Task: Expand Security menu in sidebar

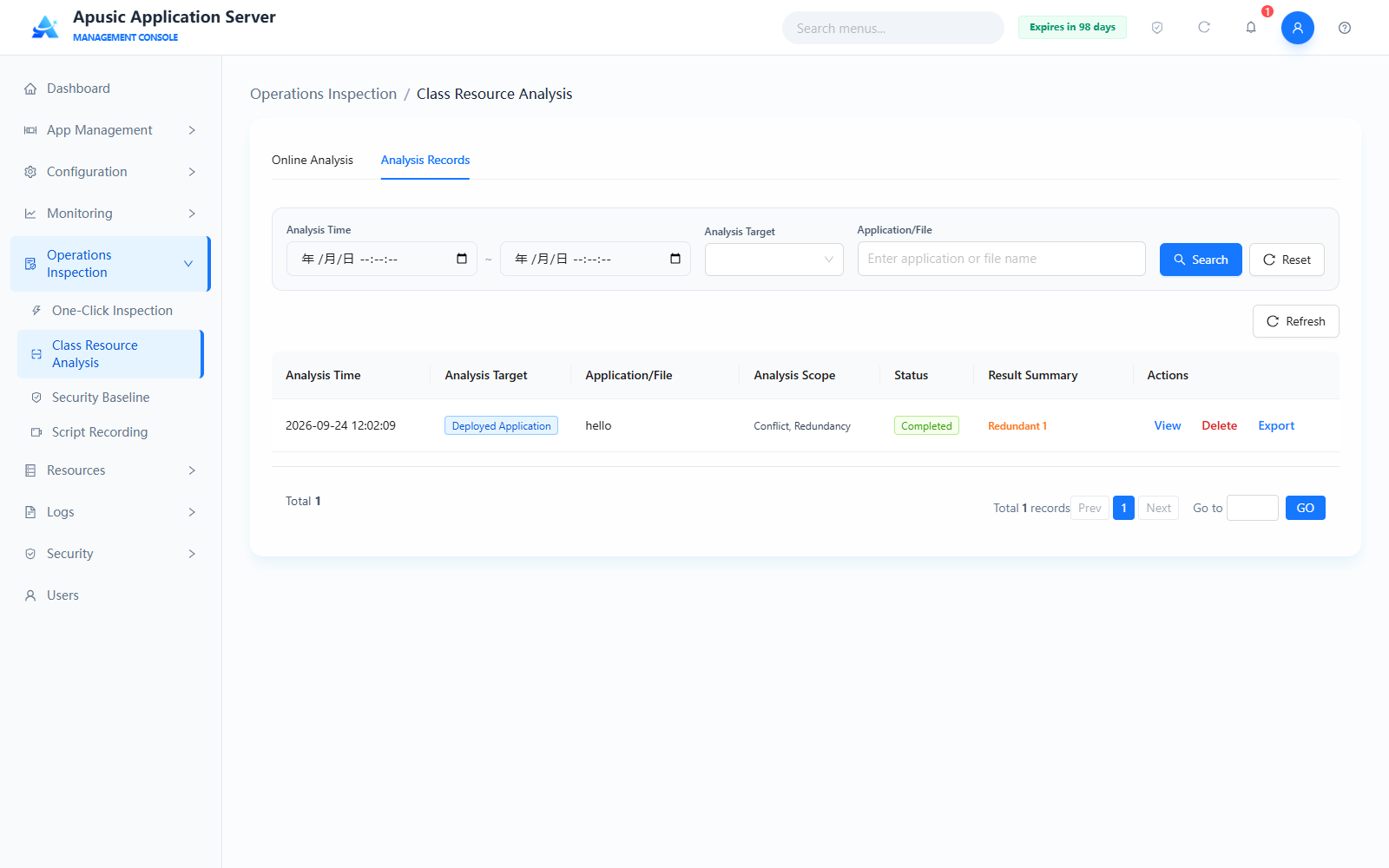Action: (x=111, y=554)
